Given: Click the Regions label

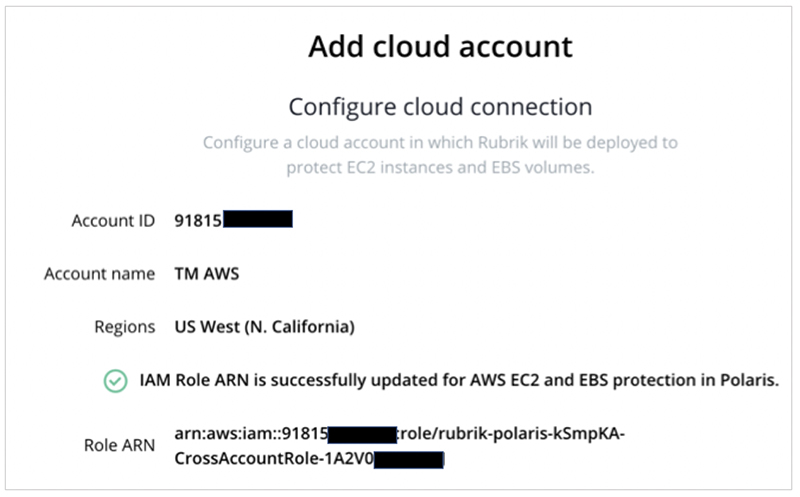Looking at the screenshot, I should point(124,327).
